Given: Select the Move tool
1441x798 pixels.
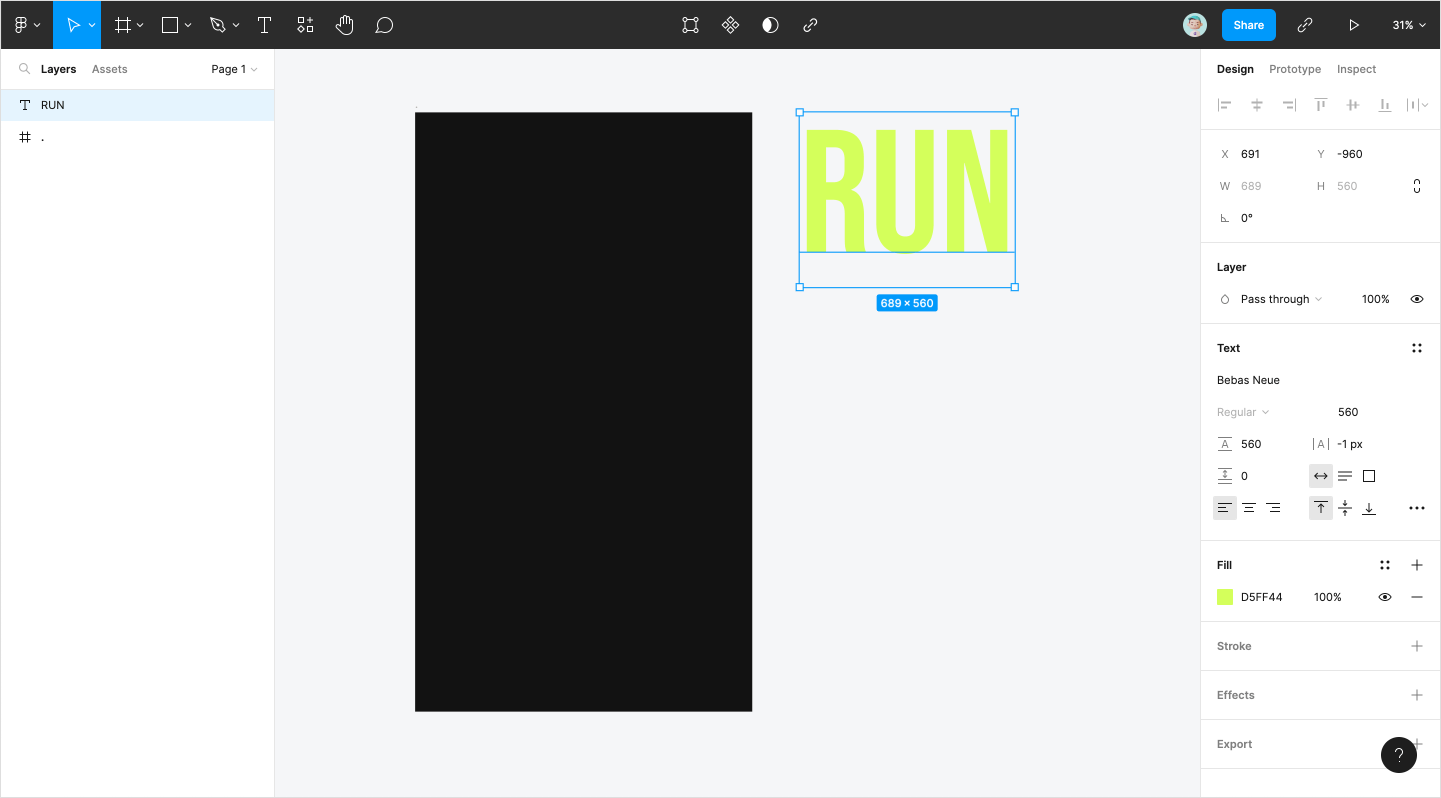Looking at the screenshot, I should click(x=72, y=25).
